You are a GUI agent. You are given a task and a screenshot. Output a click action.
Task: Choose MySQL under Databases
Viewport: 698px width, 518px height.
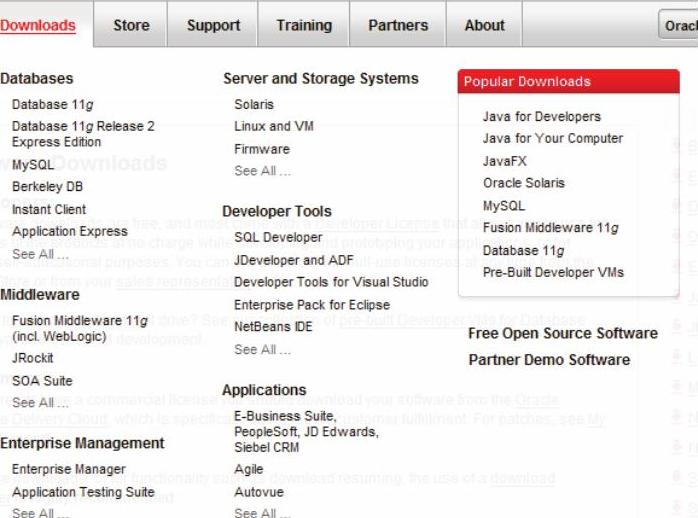click(33, 165)
